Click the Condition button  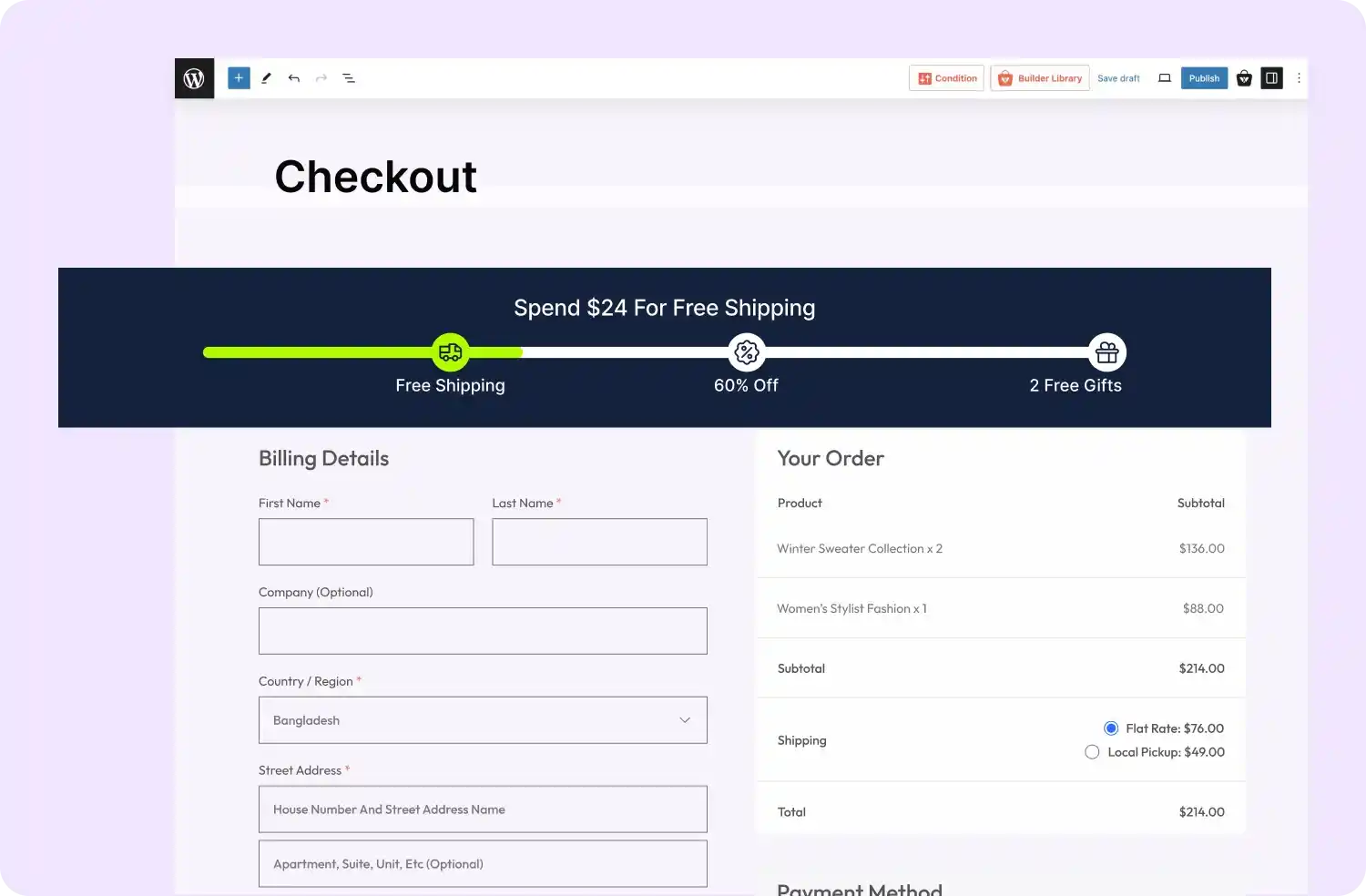tap(946, 78)
